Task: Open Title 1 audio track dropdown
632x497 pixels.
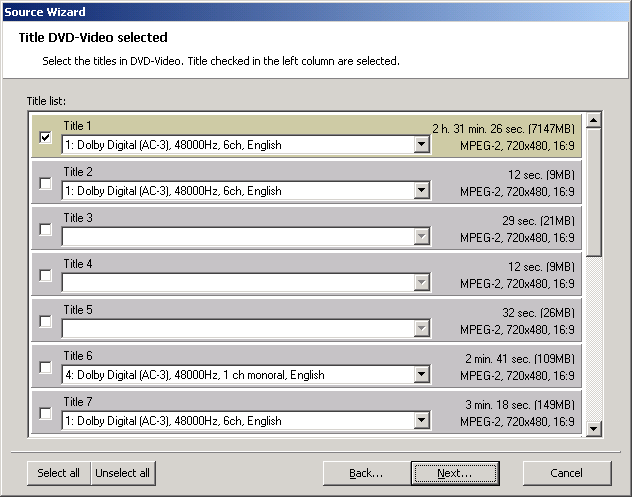Action: point(421,145)
